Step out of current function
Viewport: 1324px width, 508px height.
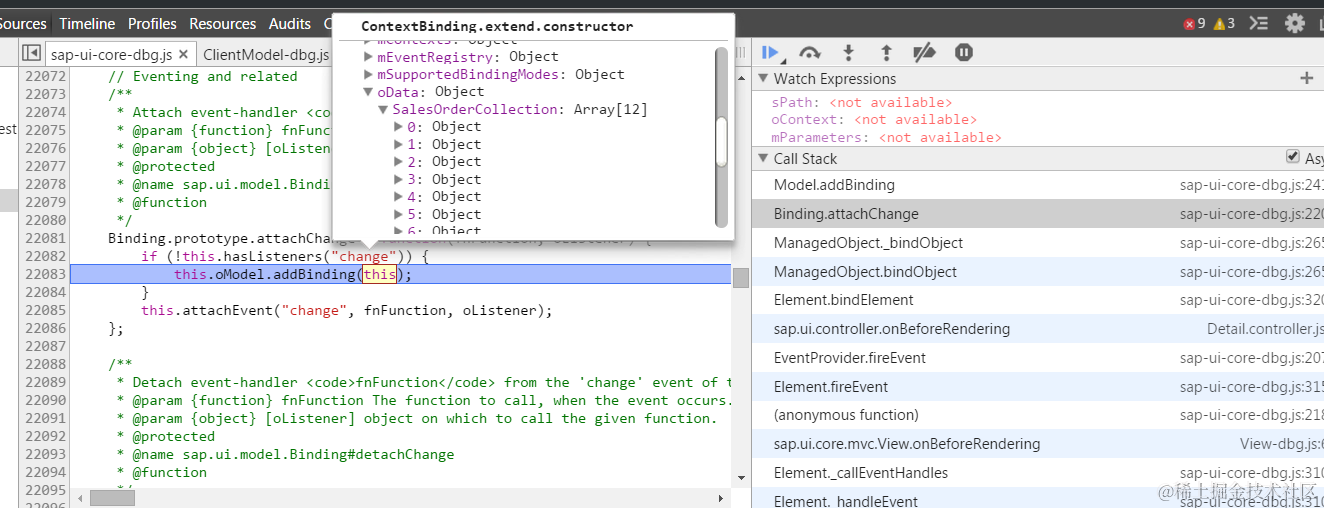pos(886,52)
